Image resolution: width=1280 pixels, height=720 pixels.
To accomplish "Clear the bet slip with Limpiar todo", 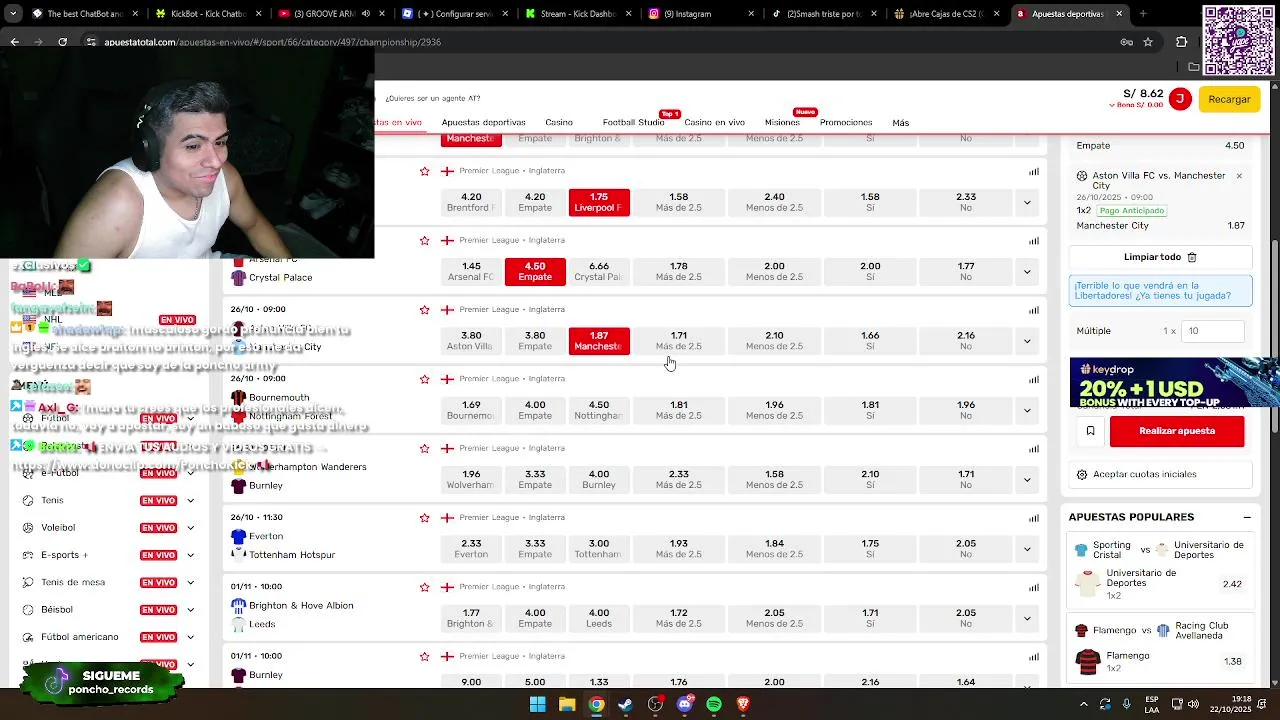I will click(x=1160, y=257).
